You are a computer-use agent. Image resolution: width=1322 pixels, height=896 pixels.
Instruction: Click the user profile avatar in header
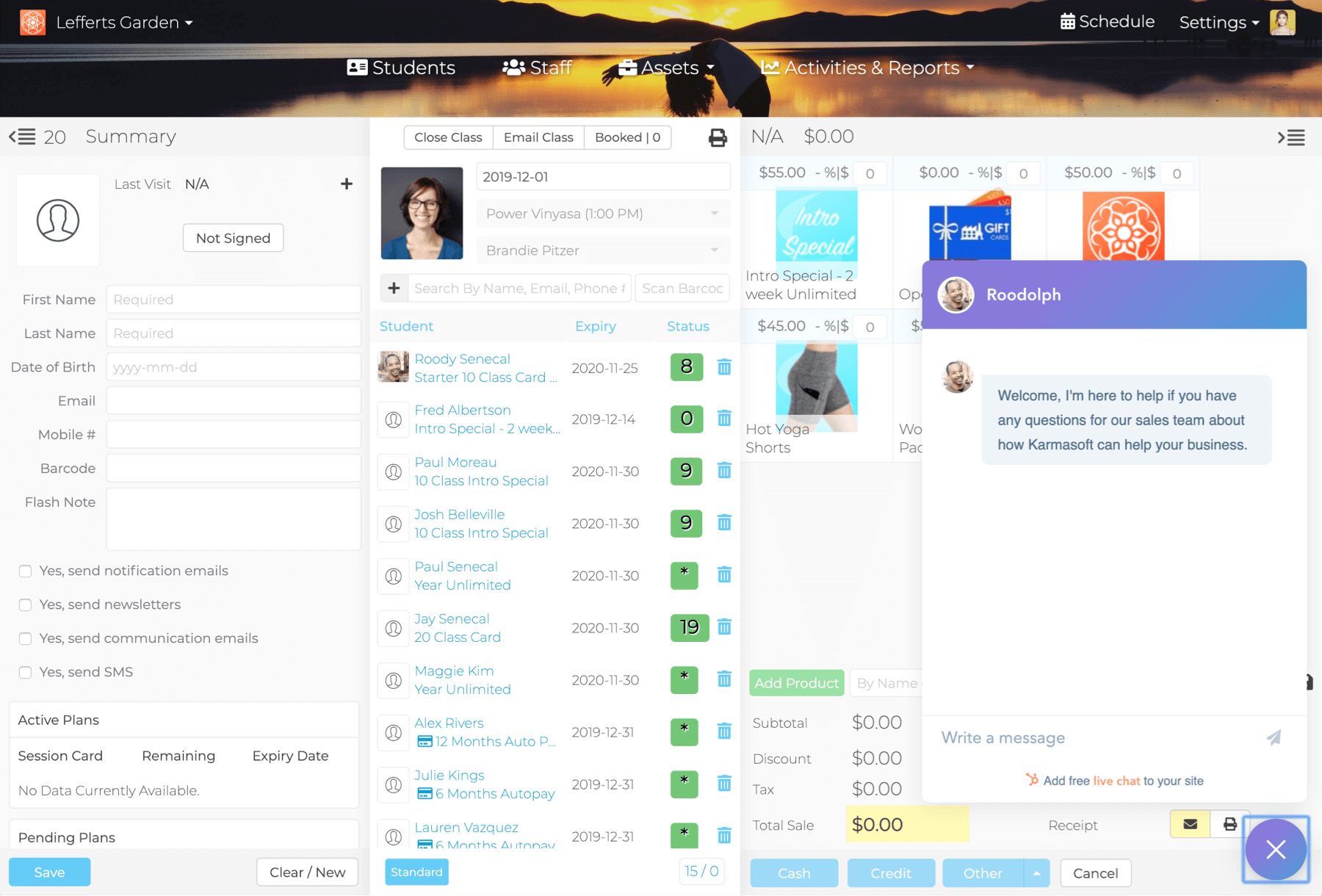pos(1282,22)
